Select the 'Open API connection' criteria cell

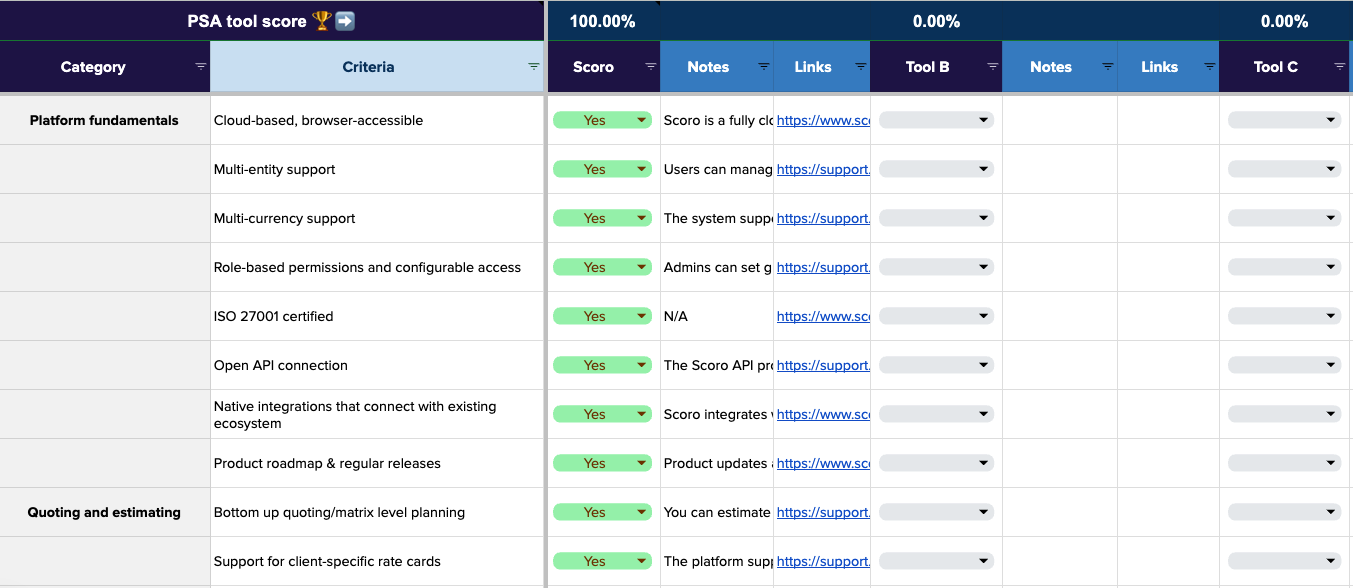tap(377, 365)
